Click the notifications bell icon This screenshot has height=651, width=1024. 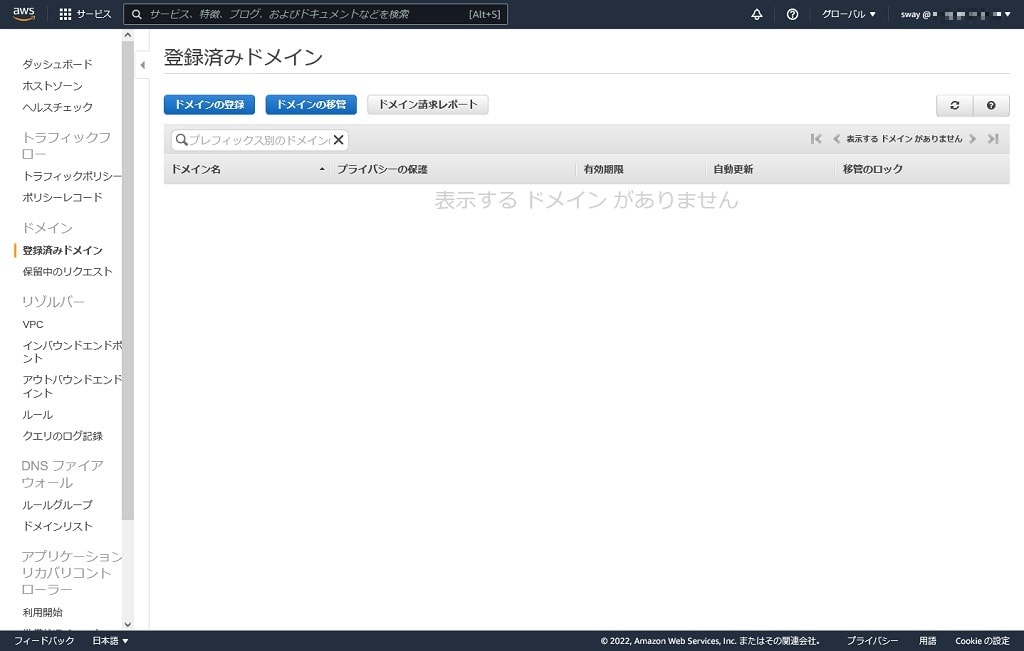757,14
